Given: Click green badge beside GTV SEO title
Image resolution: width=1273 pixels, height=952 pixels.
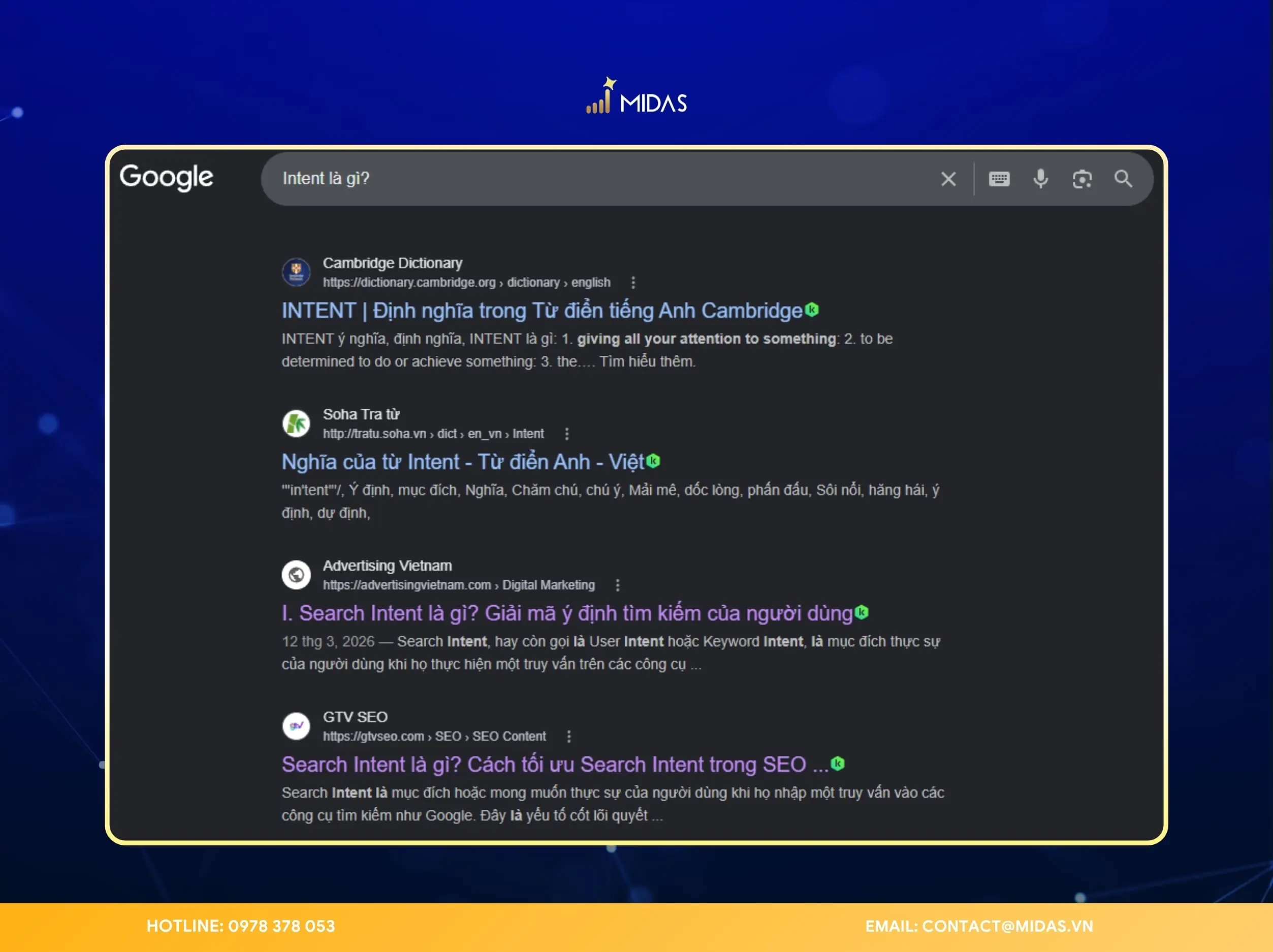Looking at the screenshot, I should coord(838,763).
